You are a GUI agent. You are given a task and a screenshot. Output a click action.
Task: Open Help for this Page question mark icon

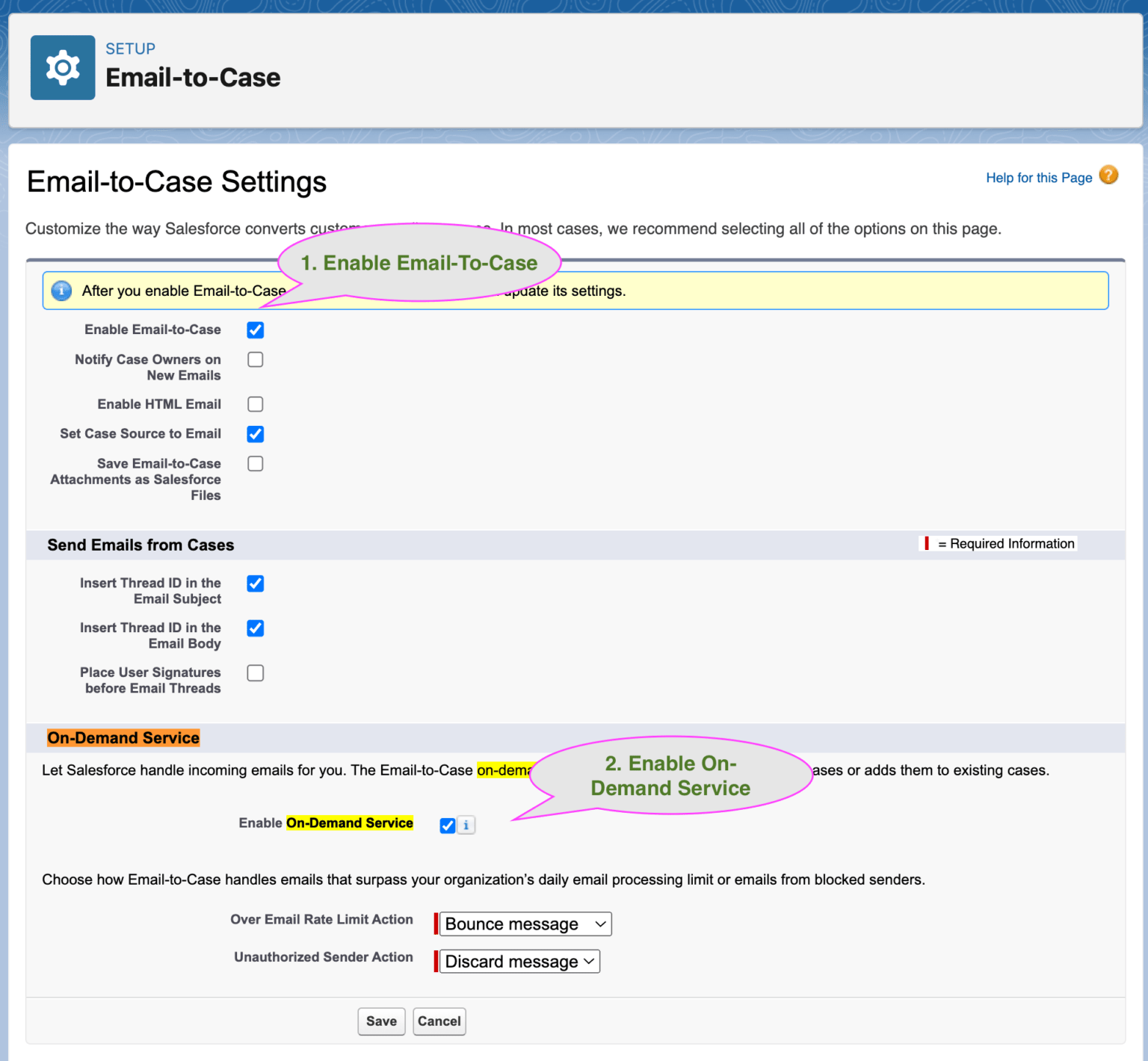pos(1109,176)
